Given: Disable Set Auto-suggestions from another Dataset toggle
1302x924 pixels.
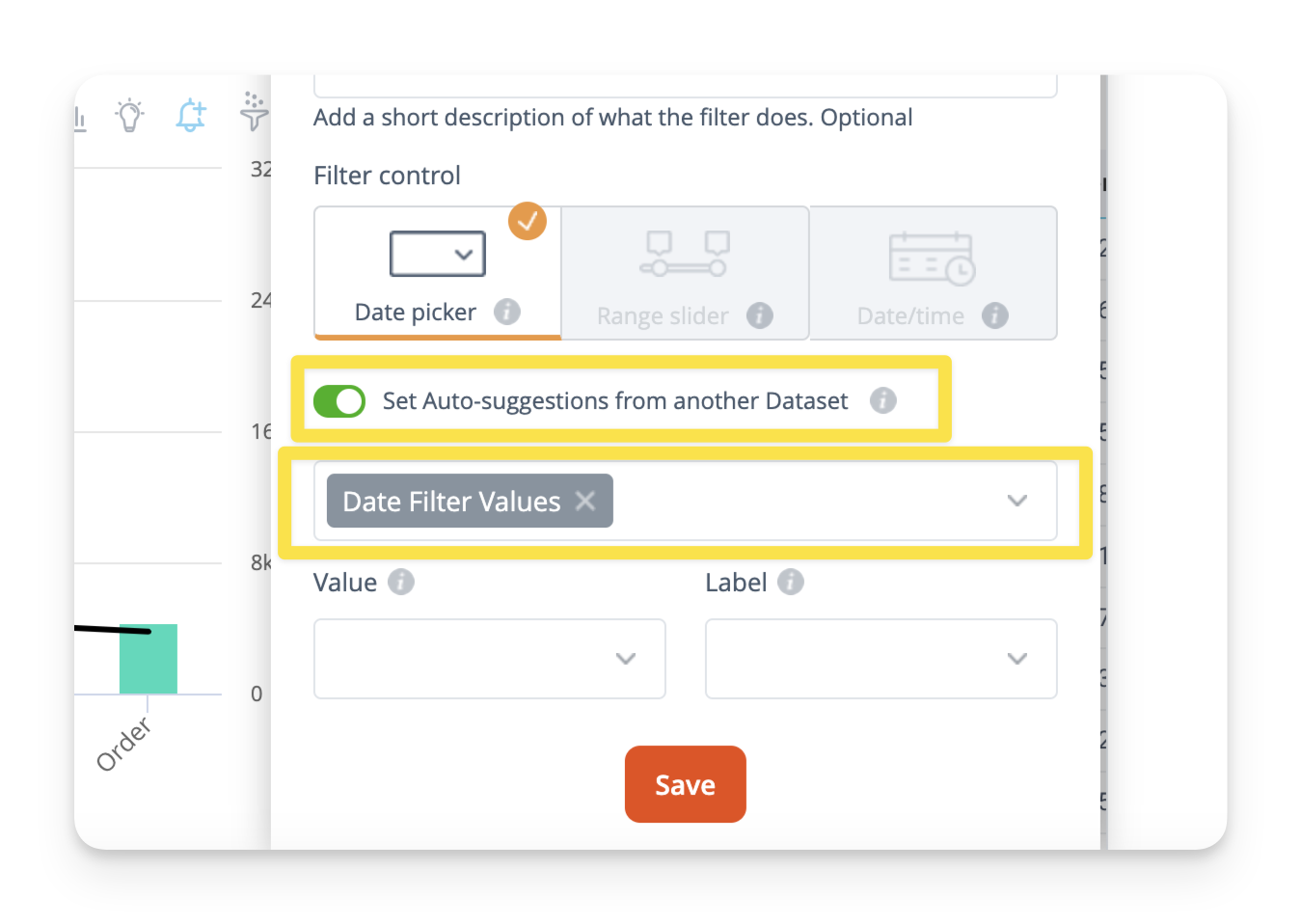Looking at the screenshot, I should tap(339, 401).
